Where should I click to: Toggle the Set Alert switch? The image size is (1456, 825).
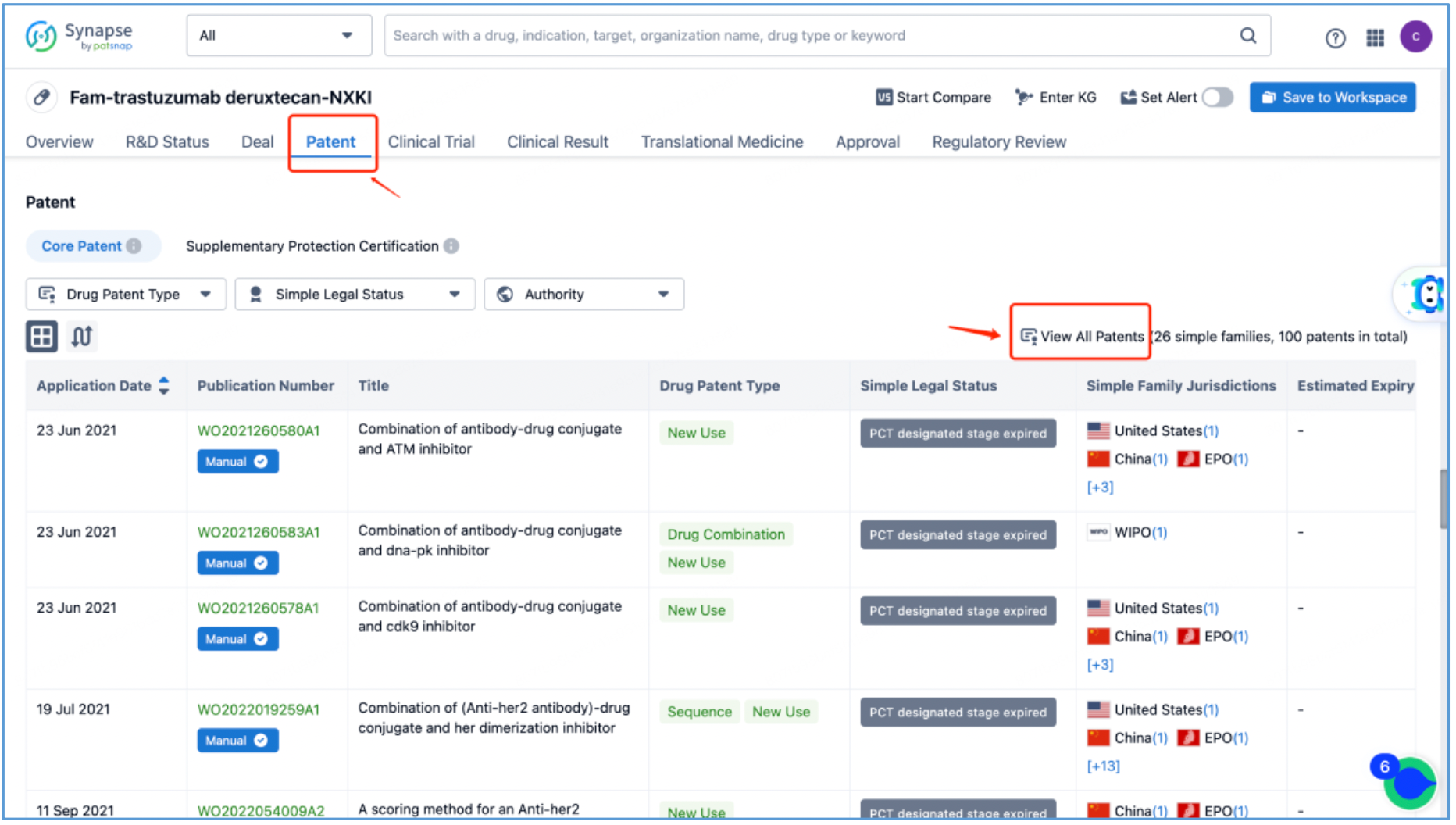[1216, 98]
